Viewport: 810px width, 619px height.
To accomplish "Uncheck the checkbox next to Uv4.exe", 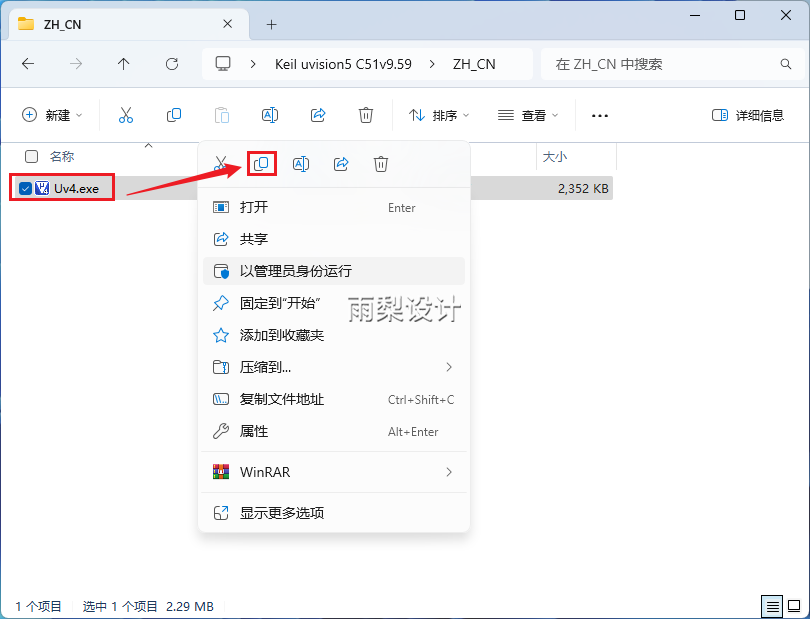I will [x=24, y=187].
